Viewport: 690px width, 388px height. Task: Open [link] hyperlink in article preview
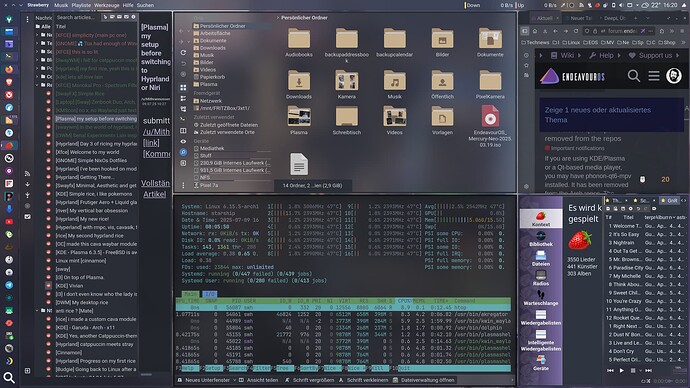click(x=151, y=143)
